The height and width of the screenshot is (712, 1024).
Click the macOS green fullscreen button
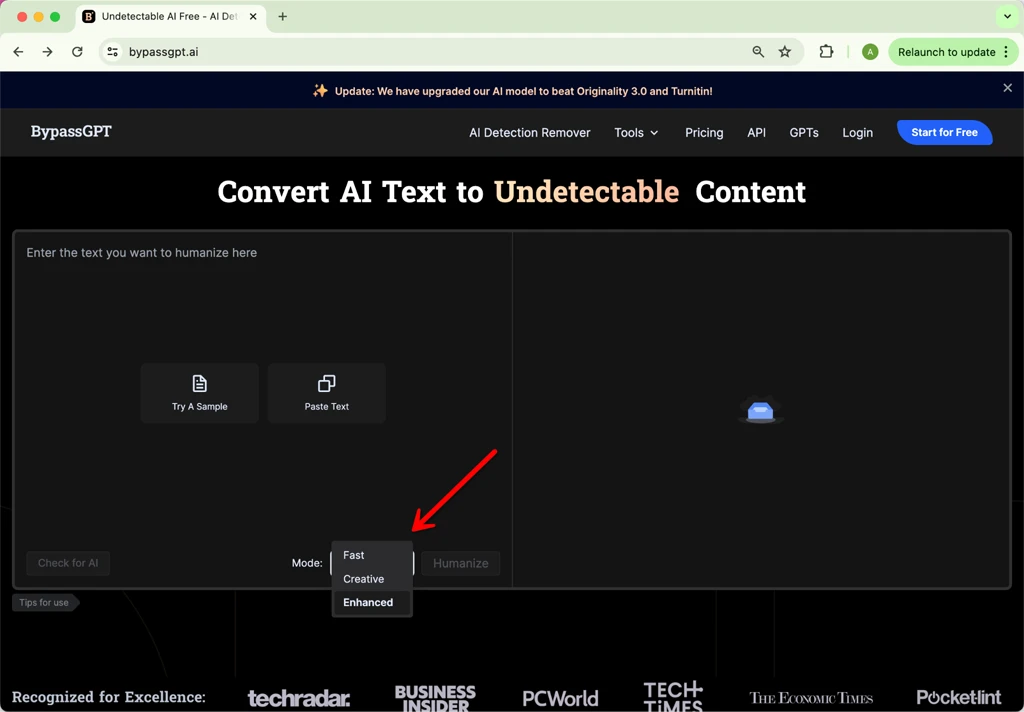pos(55,17)
